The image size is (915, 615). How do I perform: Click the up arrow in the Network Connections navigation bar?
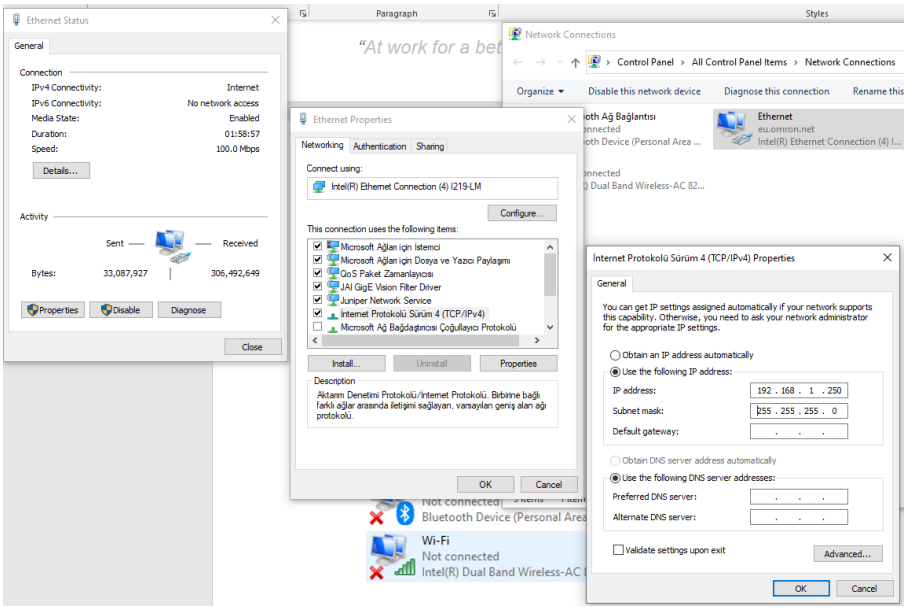(575, 62)
